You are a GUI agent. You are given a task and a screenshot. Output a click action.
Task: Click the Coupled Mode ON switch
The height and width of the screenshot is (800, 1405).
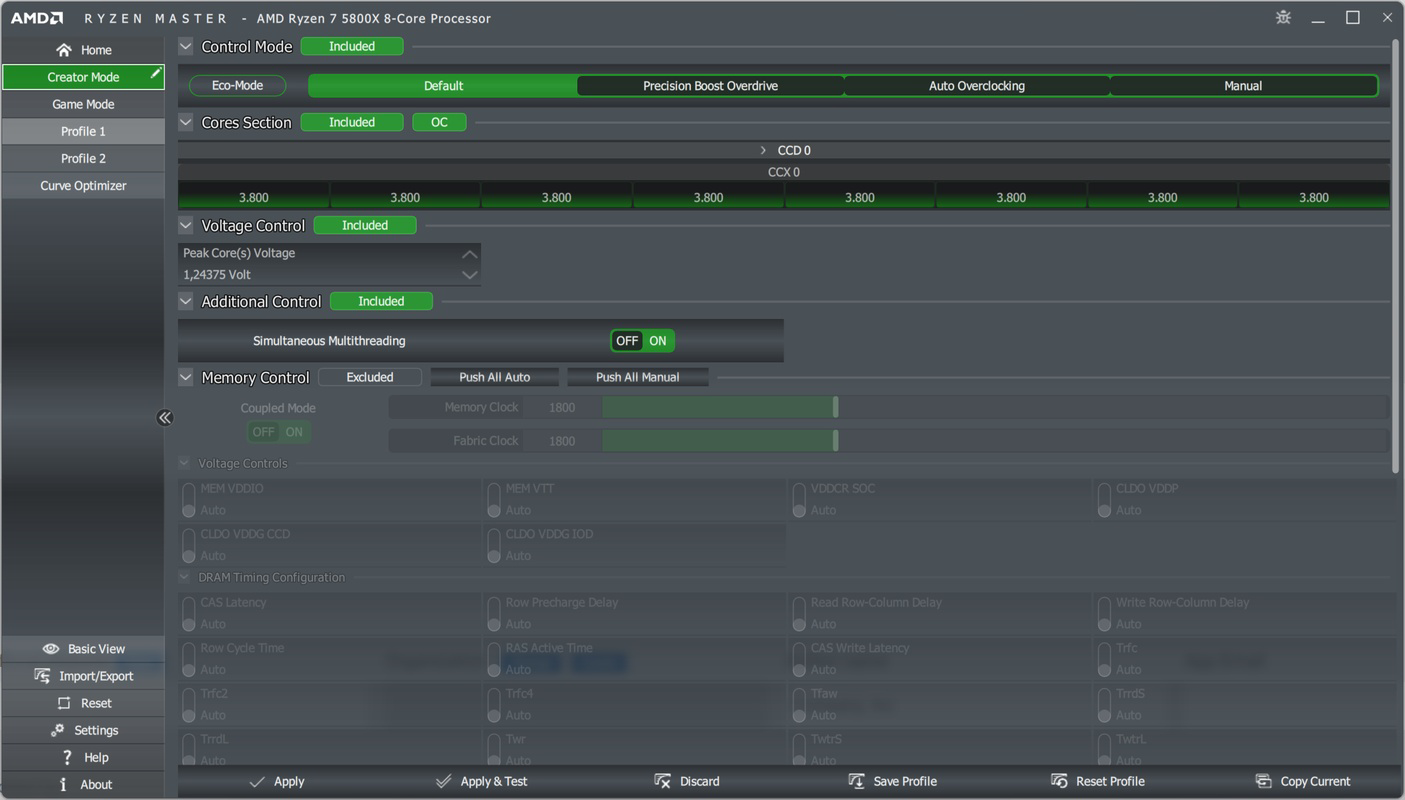click(x=294, y=432)
